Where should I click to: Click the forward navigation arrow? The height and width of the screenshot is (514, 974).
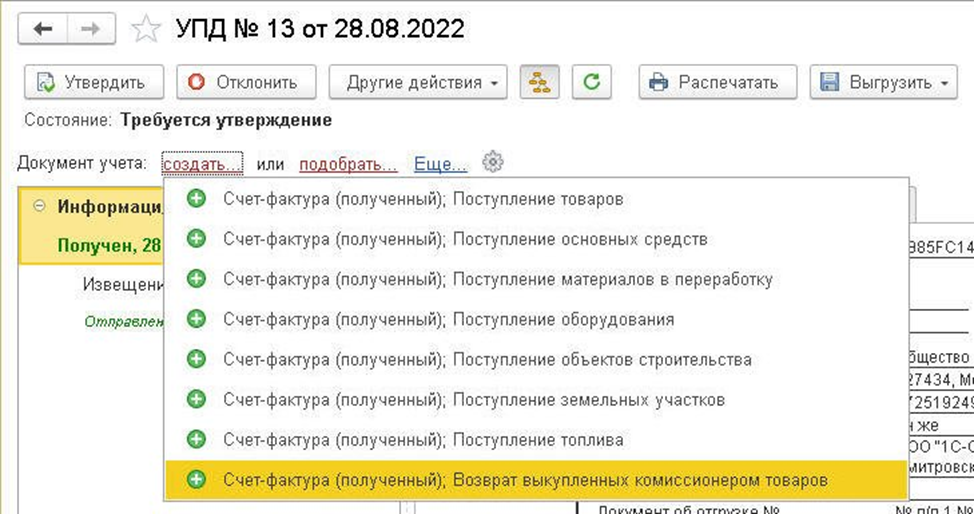[89, 29]
